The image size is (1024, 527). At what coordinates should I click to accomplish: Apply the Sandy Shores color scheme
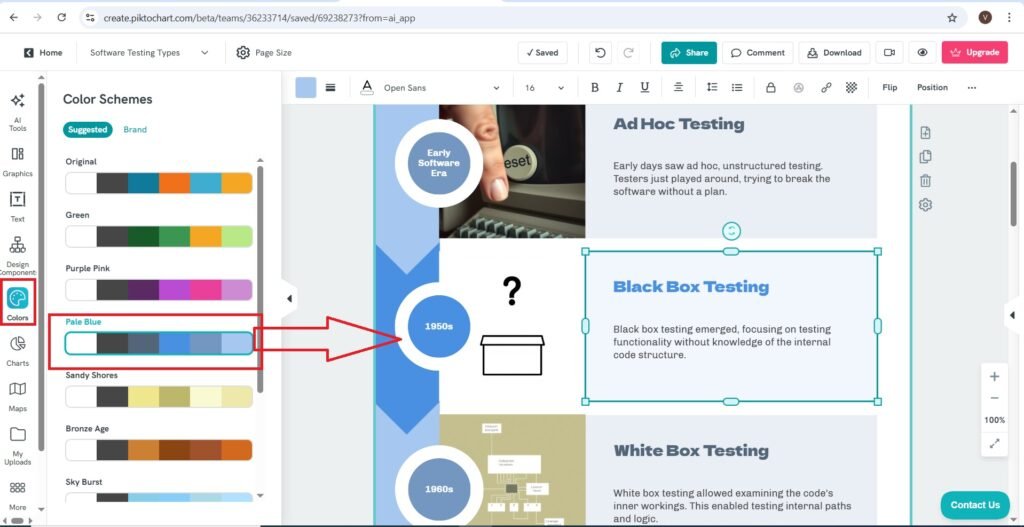[x=159, y=396]
